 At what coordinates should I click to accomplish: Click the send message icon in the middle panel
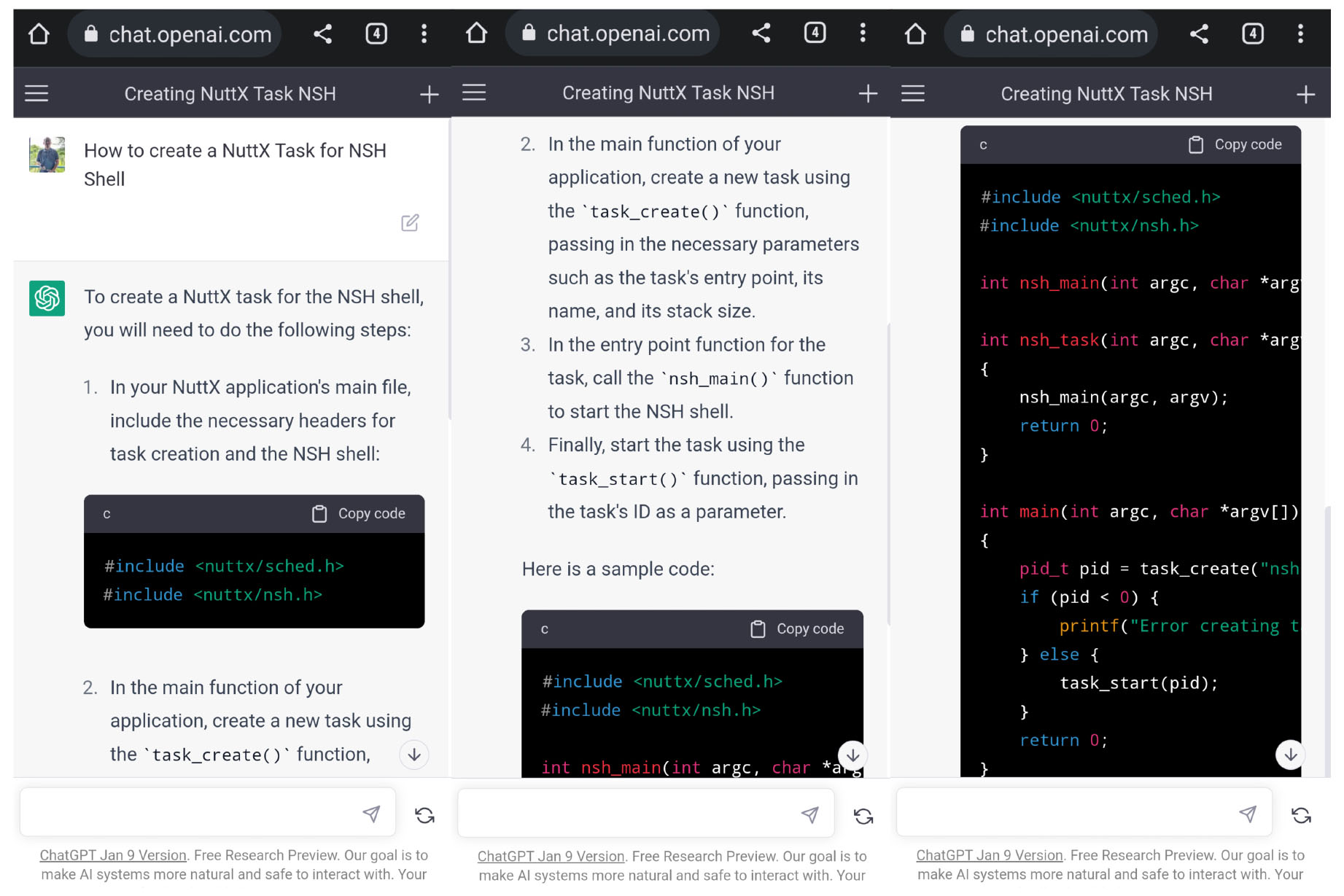coord(809,814)
